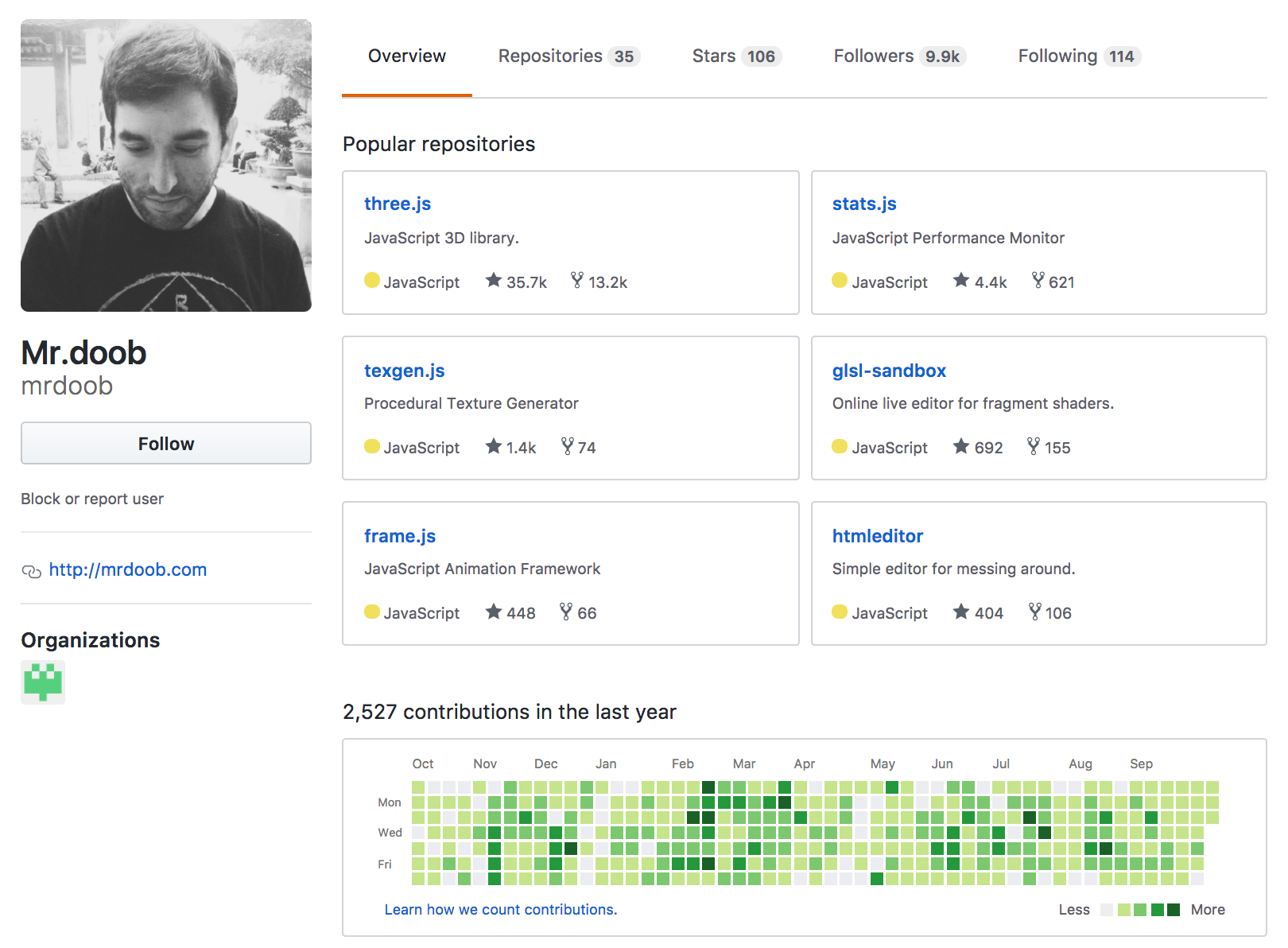Click the star icon for htmleditor
This screenshot has width=1288, height=948.
click(x=961, y=611)
